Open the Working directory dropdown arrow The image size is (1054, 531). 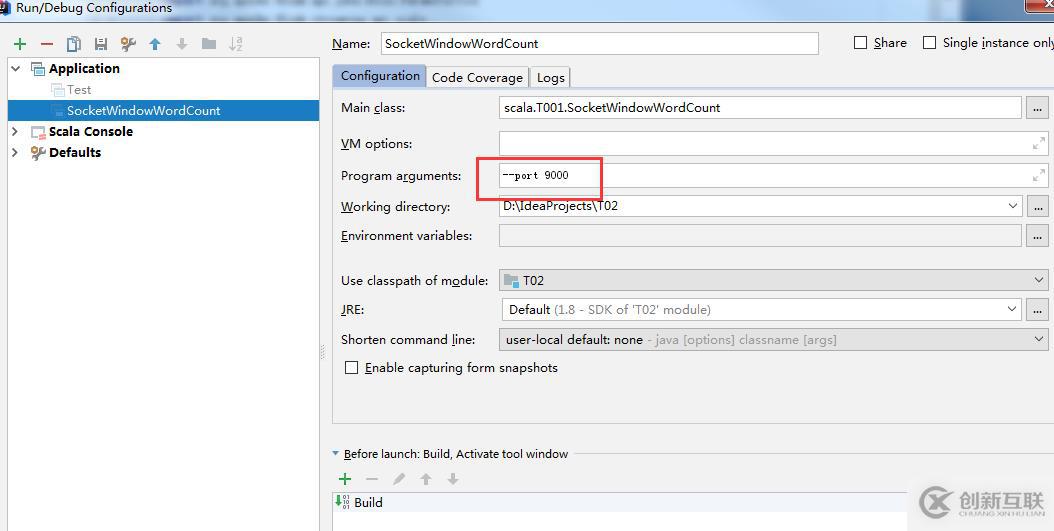[x=1012, y=206]
